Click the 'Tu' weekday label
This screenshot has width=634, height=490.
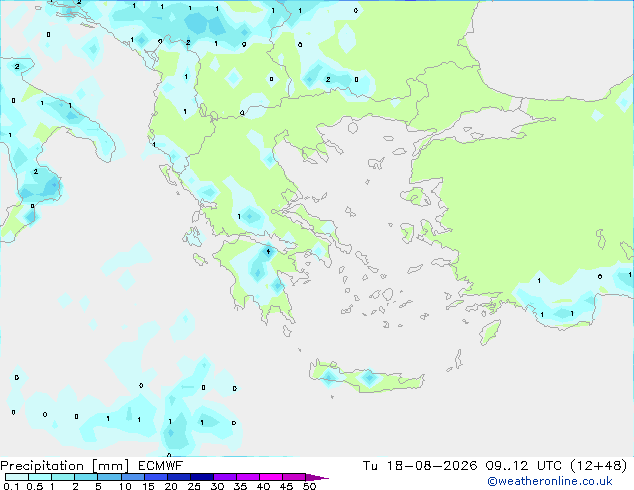[x=370, y=465]
